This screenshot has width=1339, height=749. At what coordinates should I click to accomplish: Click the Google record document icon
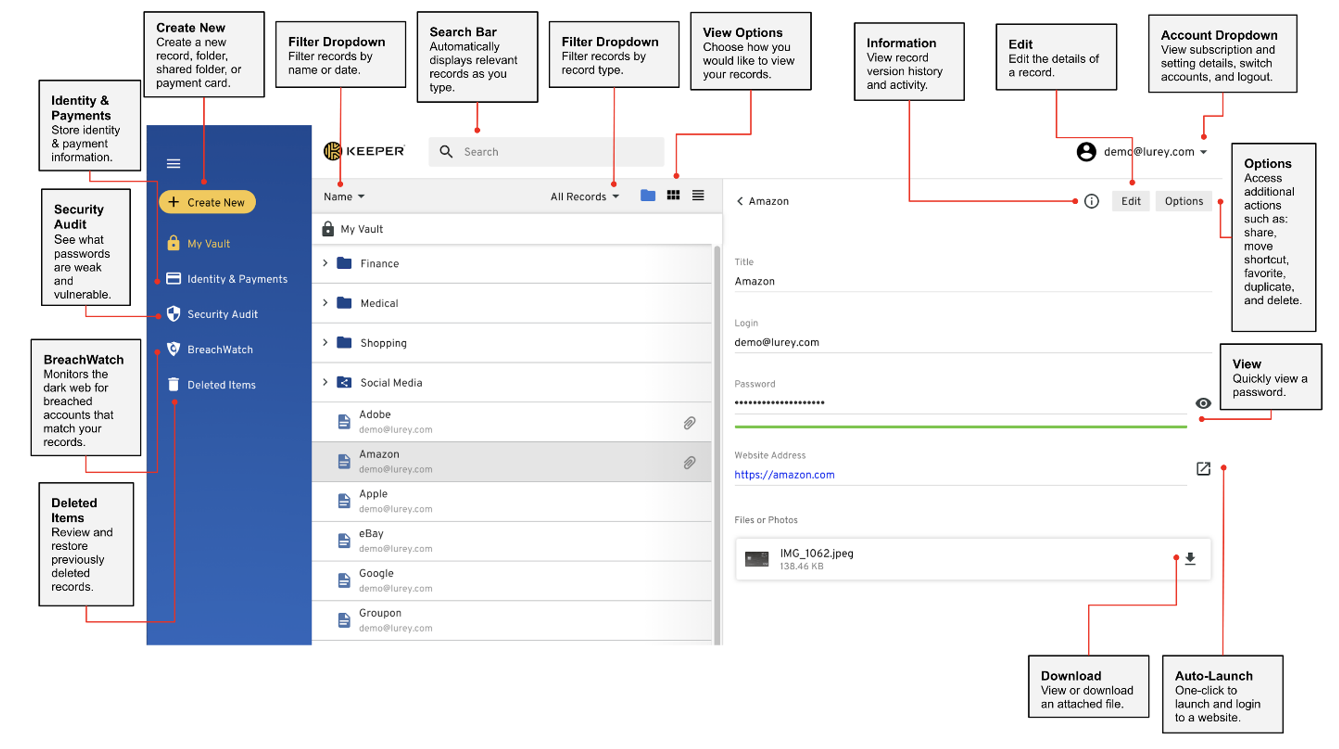click(344, 581)
